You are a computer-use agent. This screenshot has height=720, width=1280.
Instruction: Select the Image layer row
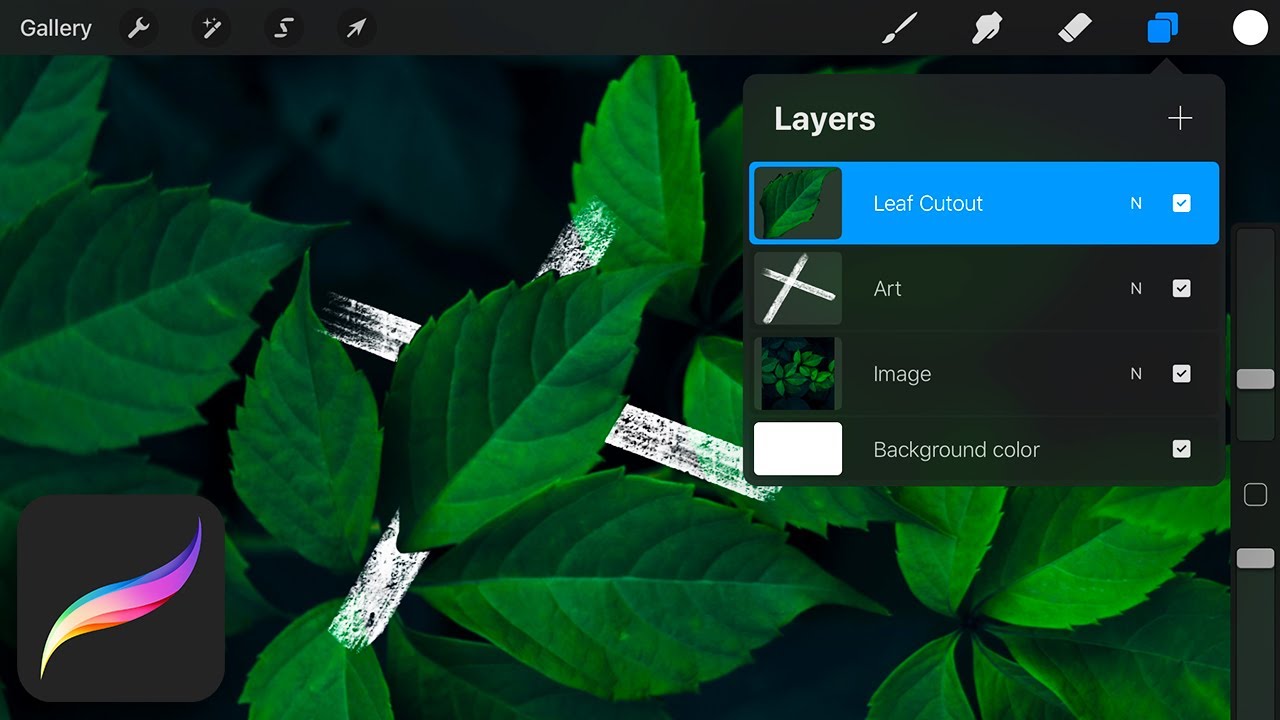(x=984, y=373)
